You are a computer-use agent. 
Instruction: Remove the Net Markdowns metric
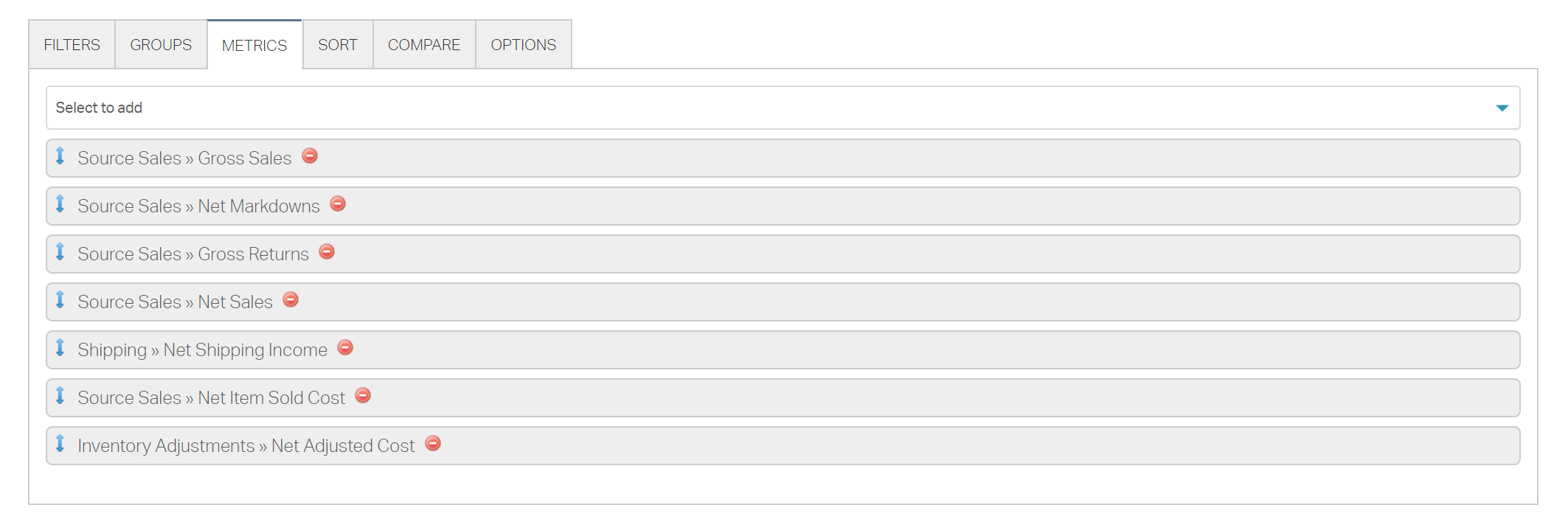338,204
